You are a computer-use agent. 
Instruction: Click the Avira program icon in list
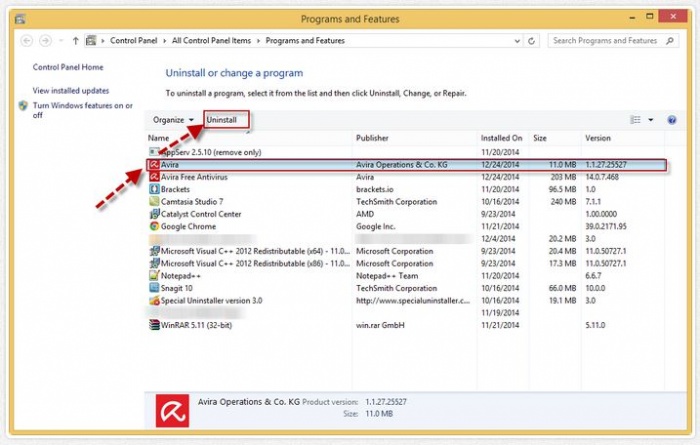[154, 165]
